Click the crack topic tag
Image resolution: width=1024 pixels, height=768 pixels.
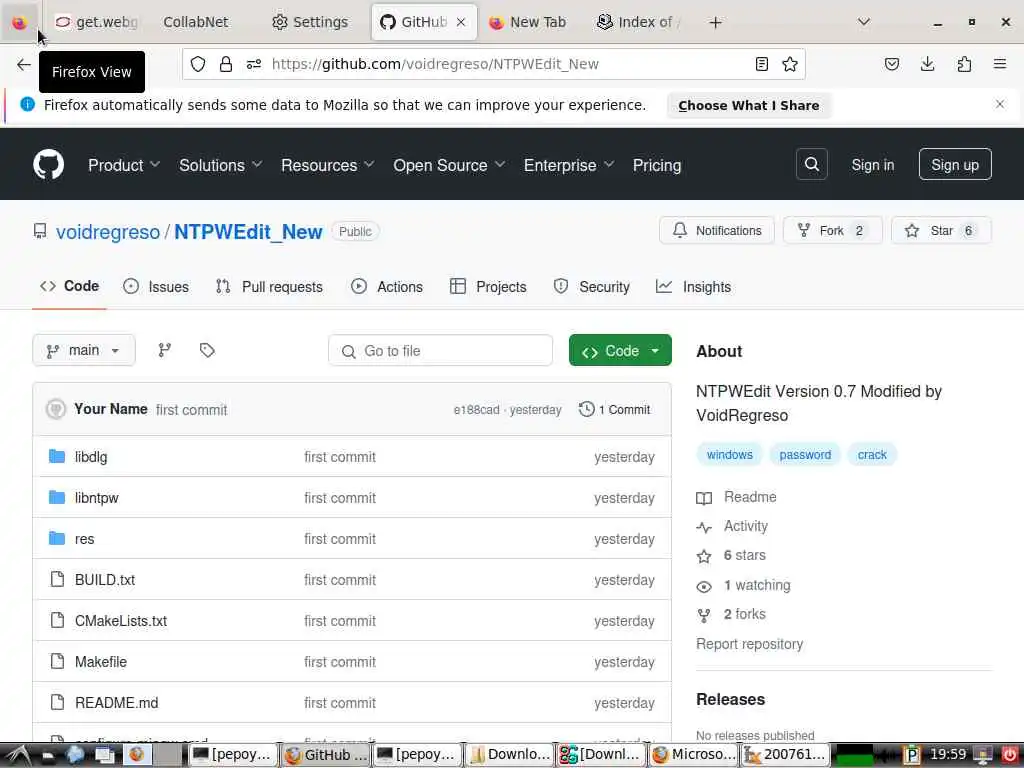872,455
